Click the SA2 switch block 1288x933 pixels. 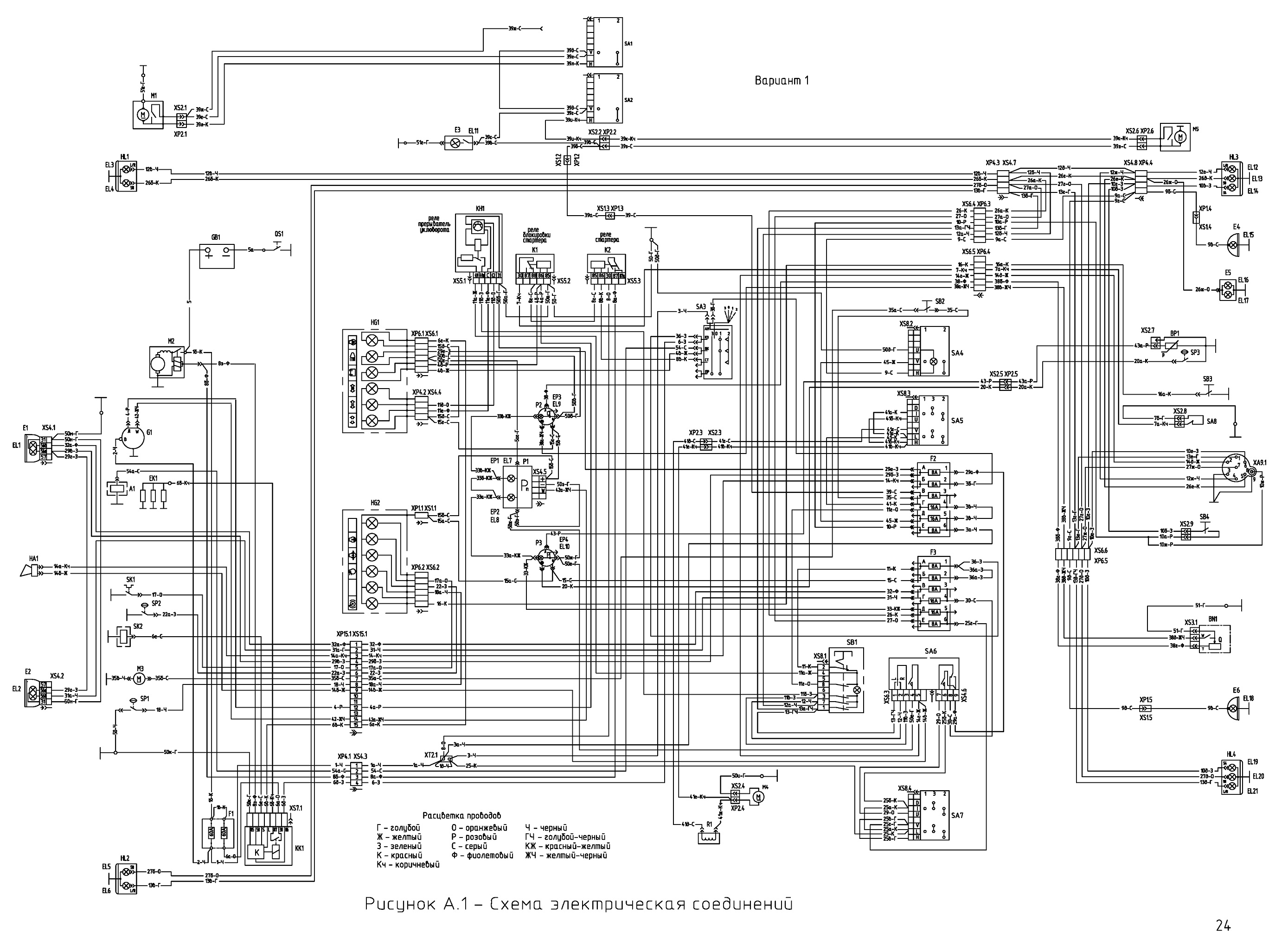[x=604, y=98]
